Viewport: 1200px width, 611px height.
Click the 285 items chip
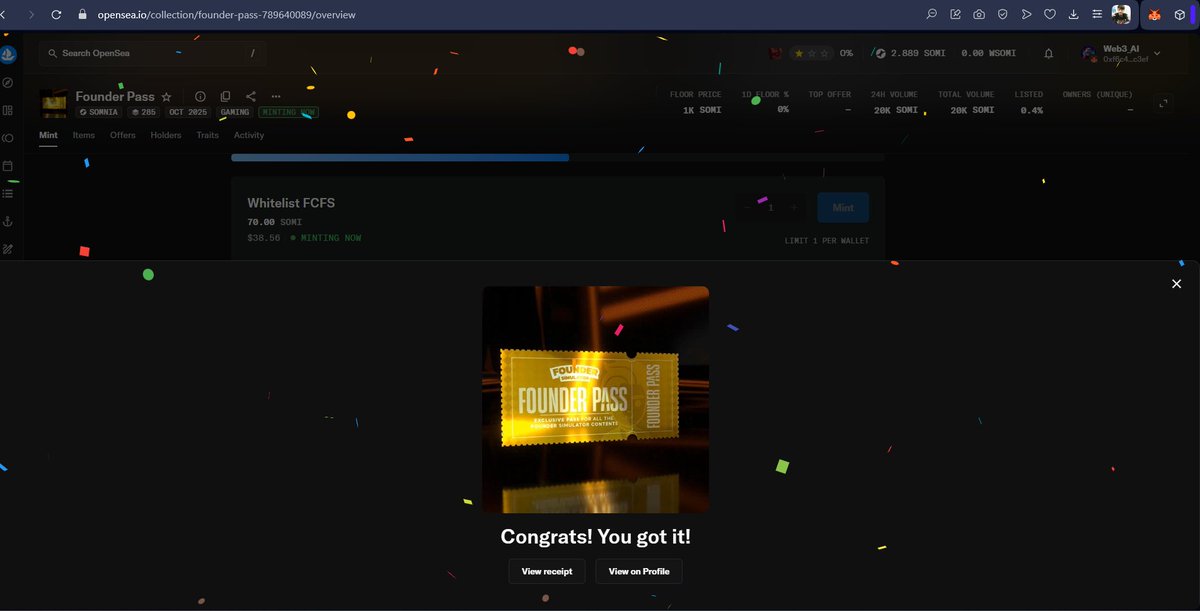[144, 112]
